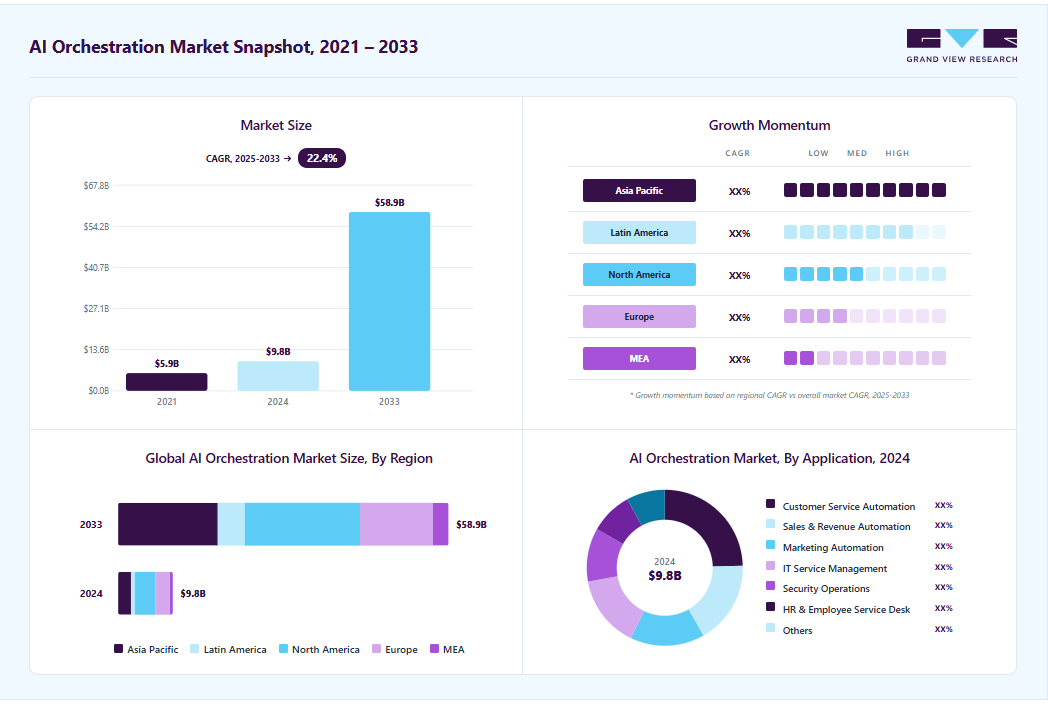
Task: Click the $58.9B label above 2033 bar
Action: (x=389, y=203)
